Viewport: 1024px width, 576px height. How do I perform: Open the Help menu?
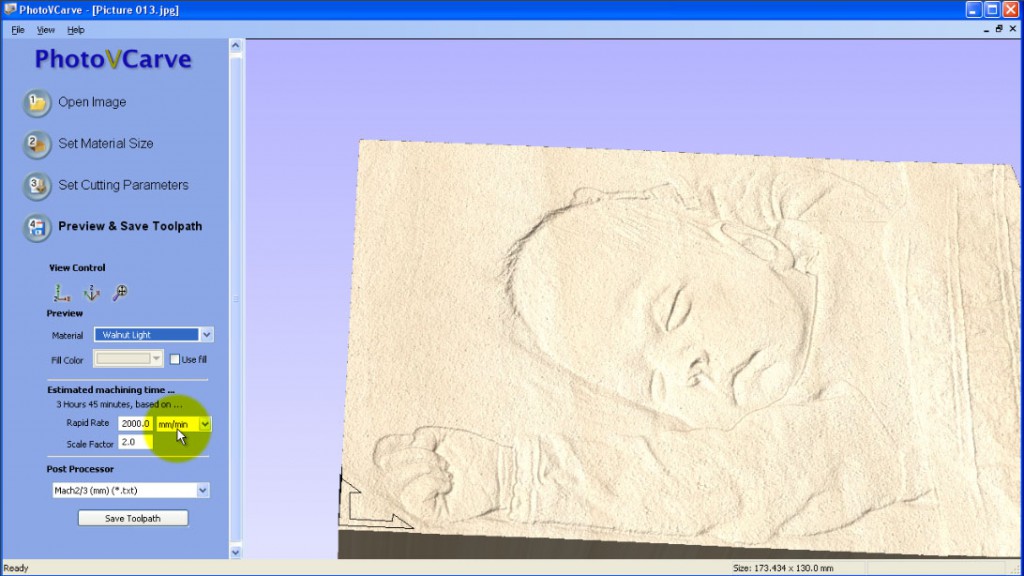(x=75, y=29)
